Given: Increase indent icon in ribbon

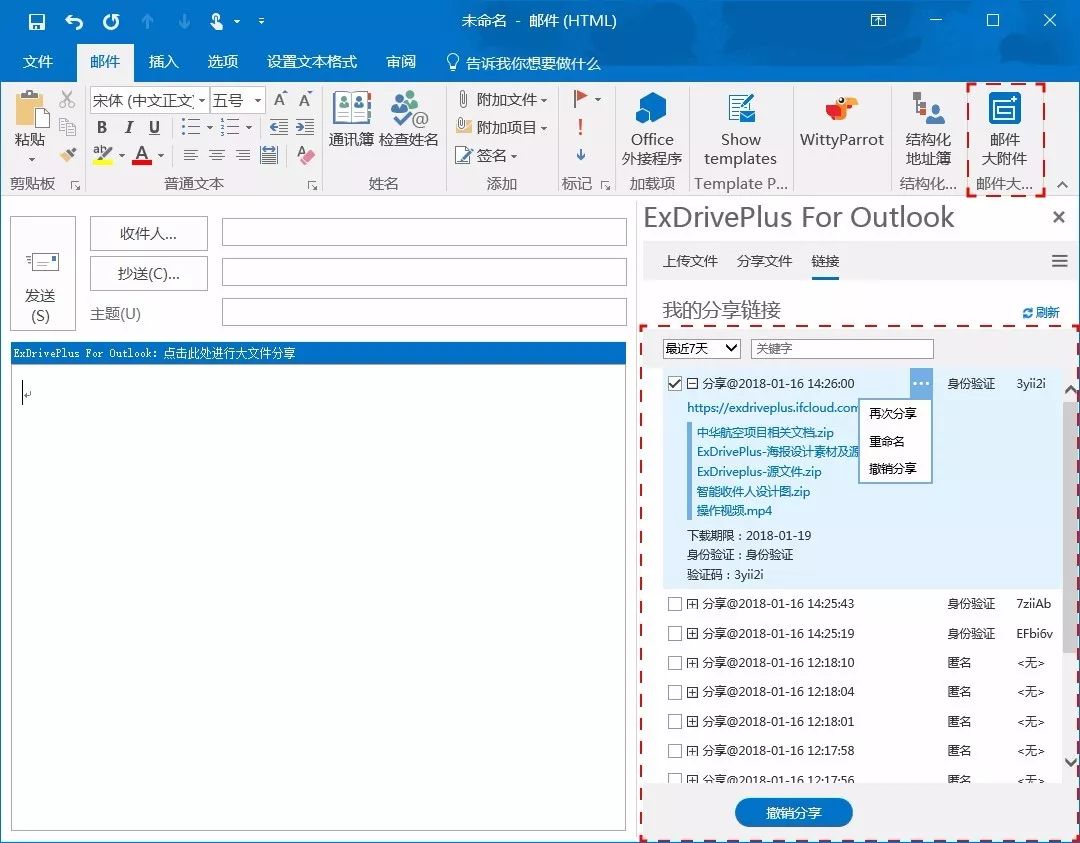Looking at the screenshot, I should (304, 127).
